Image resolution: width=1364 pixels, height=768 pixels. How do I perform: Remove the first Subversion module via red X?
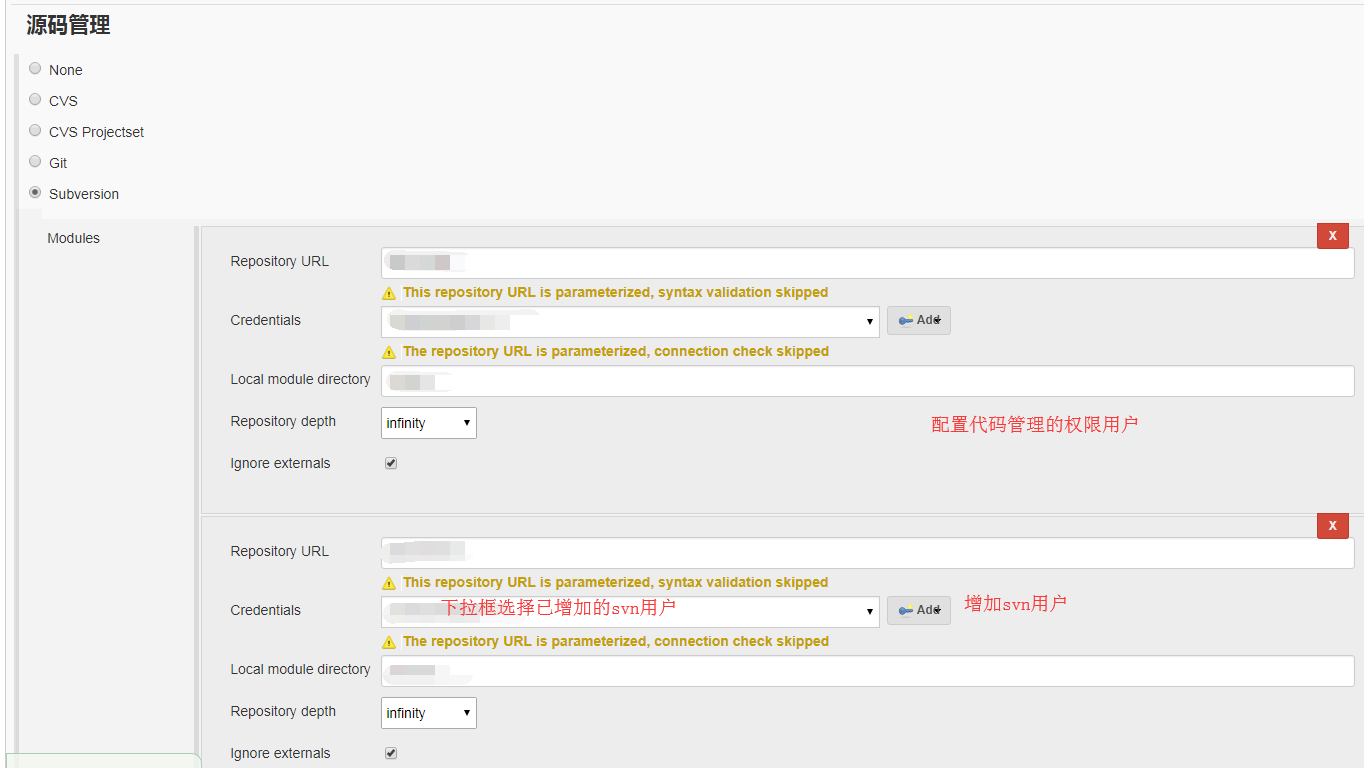tap(1332, 235)
